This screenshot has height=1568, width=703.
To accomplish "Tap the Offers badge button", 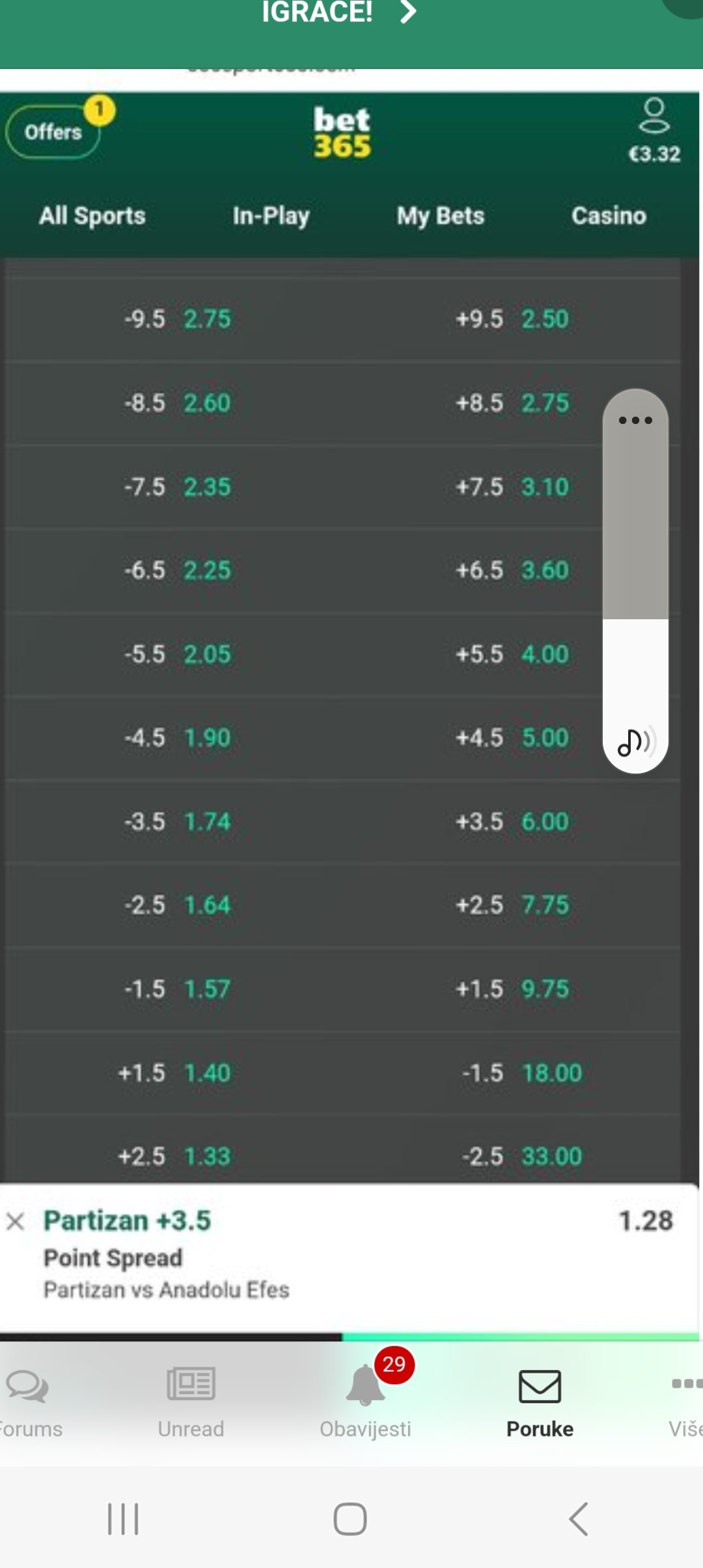I will click(x=53, y=132).
